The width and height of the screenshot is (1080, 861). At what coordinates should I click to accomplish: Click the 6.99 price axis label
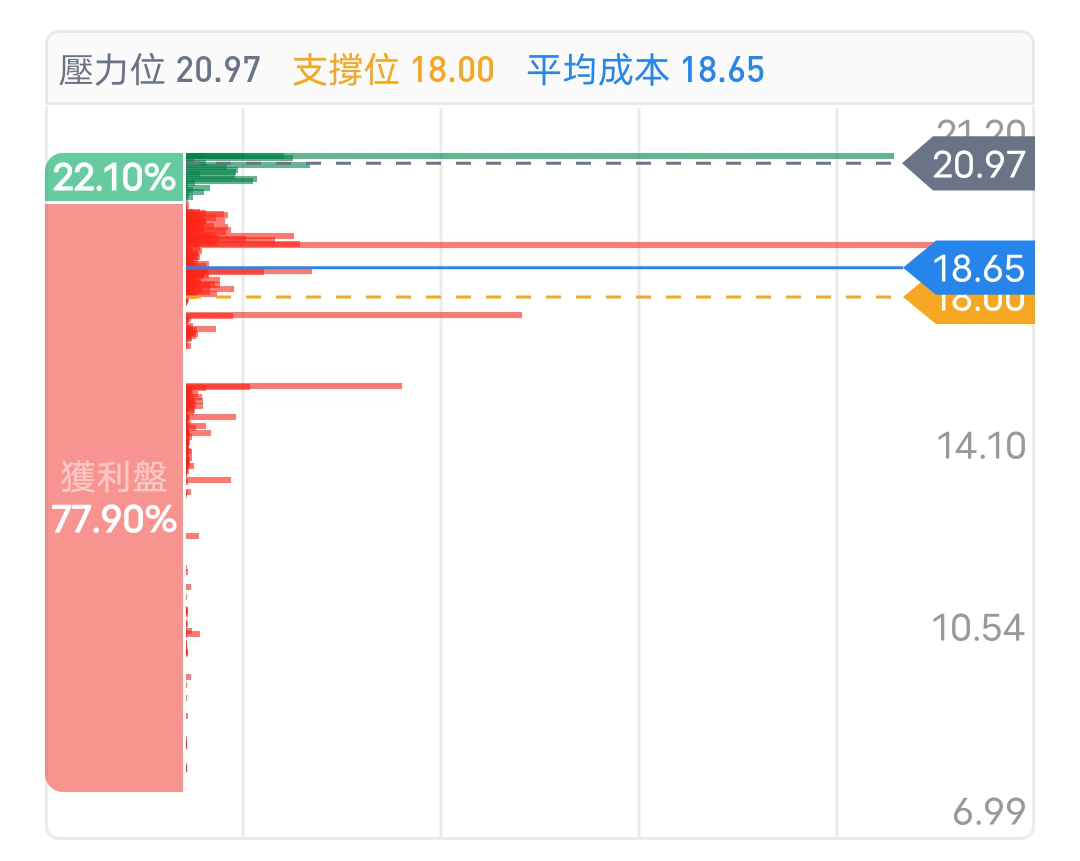point(989,811)
